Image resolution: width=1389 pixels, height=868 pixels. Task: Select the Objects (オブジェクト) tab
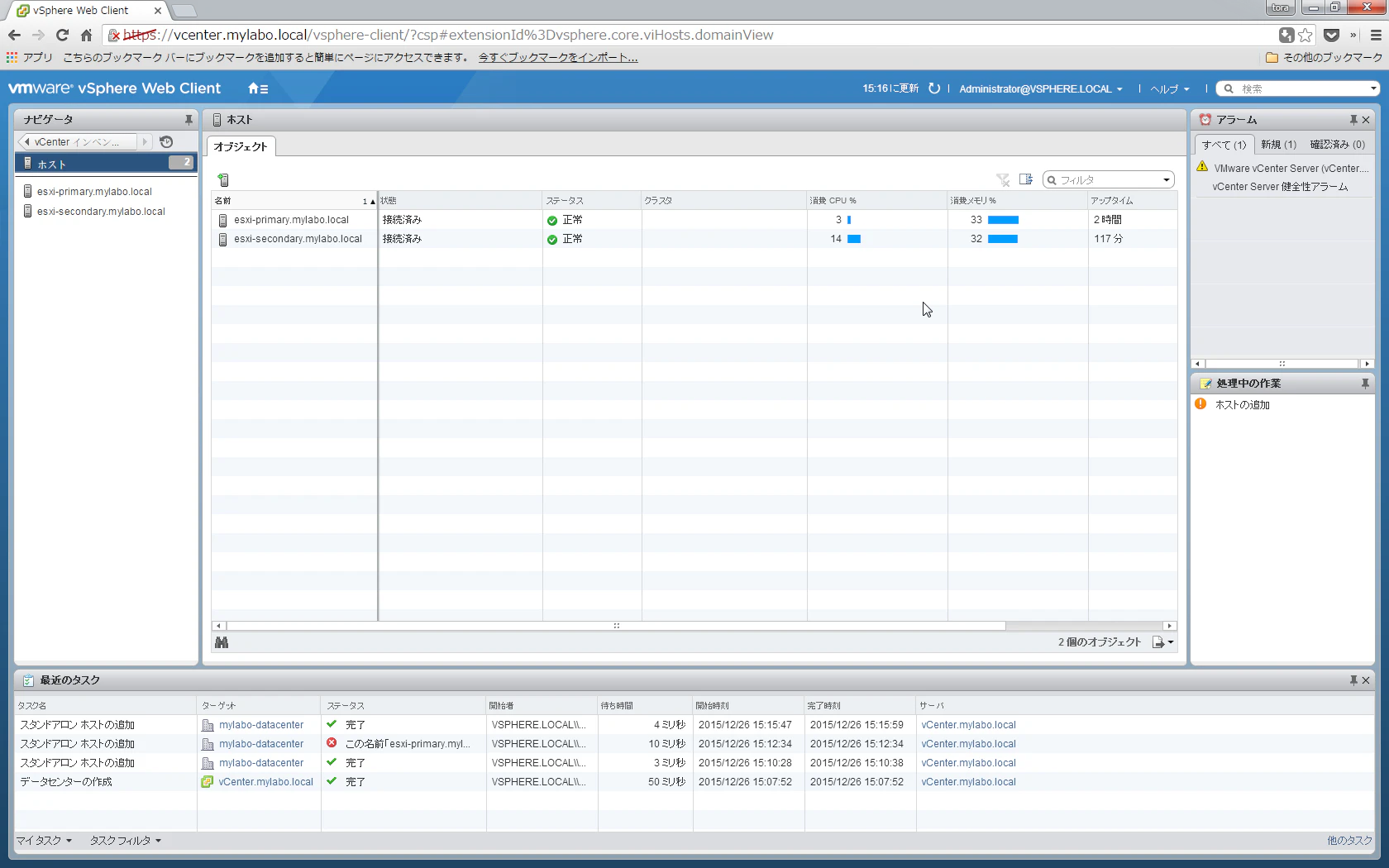pyautogui.click(x=241, y=146)
